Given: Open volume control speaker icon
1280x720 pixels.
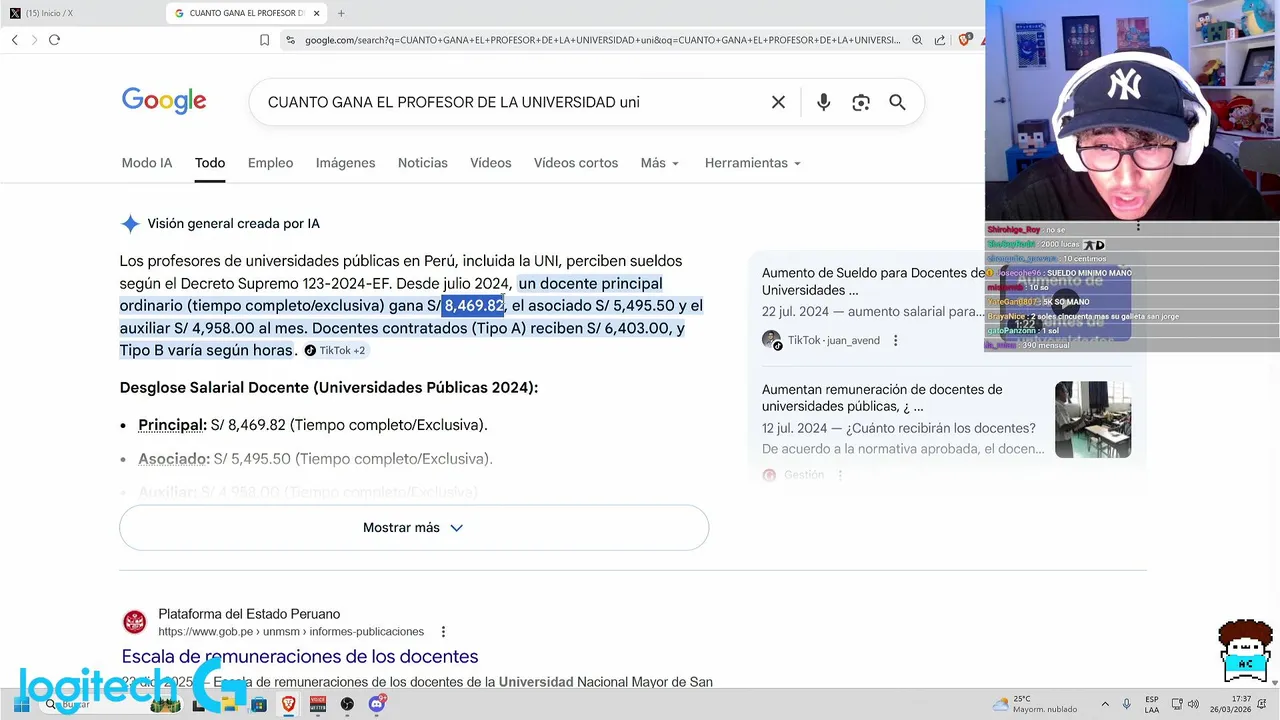Looking at the screenshot, I should pos(1195,705).
